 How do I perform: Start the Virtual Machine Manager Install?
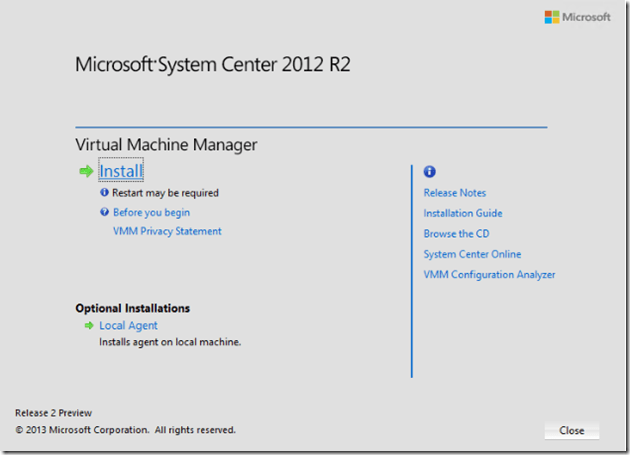[120, 171]
